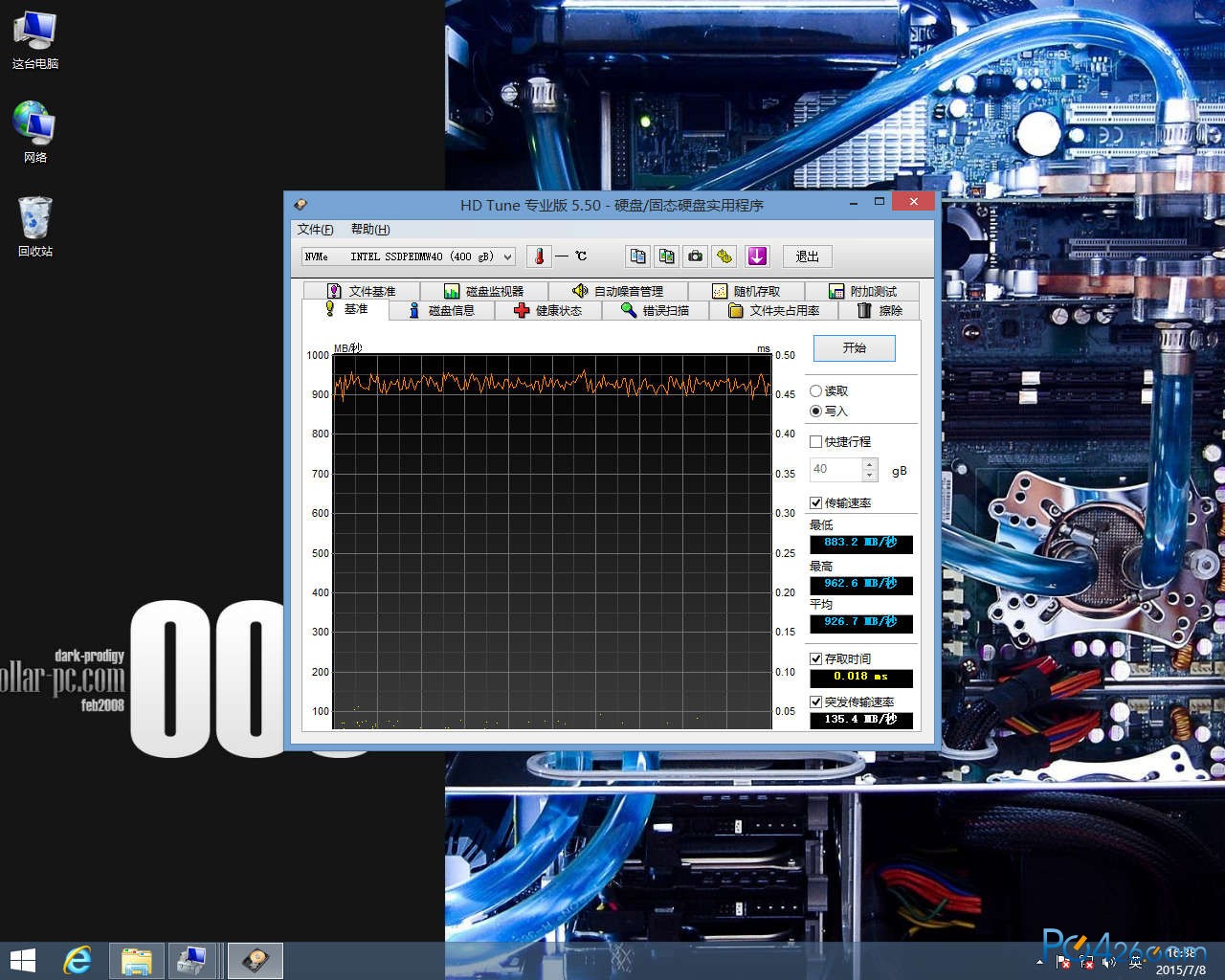Viewport: 1225px width, 980px height.
Task: Toggle the 传输速率 checkbox
Action: (x=815, y=502)
